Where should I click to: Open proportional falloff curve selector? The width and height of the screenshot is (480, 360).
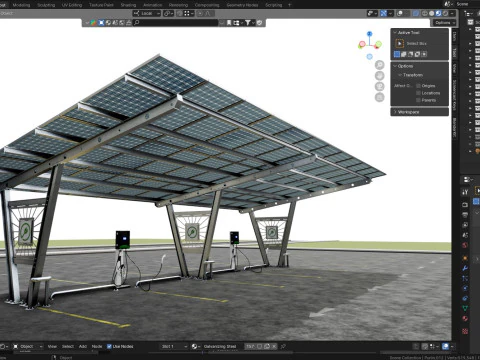[x=209, y=13]
